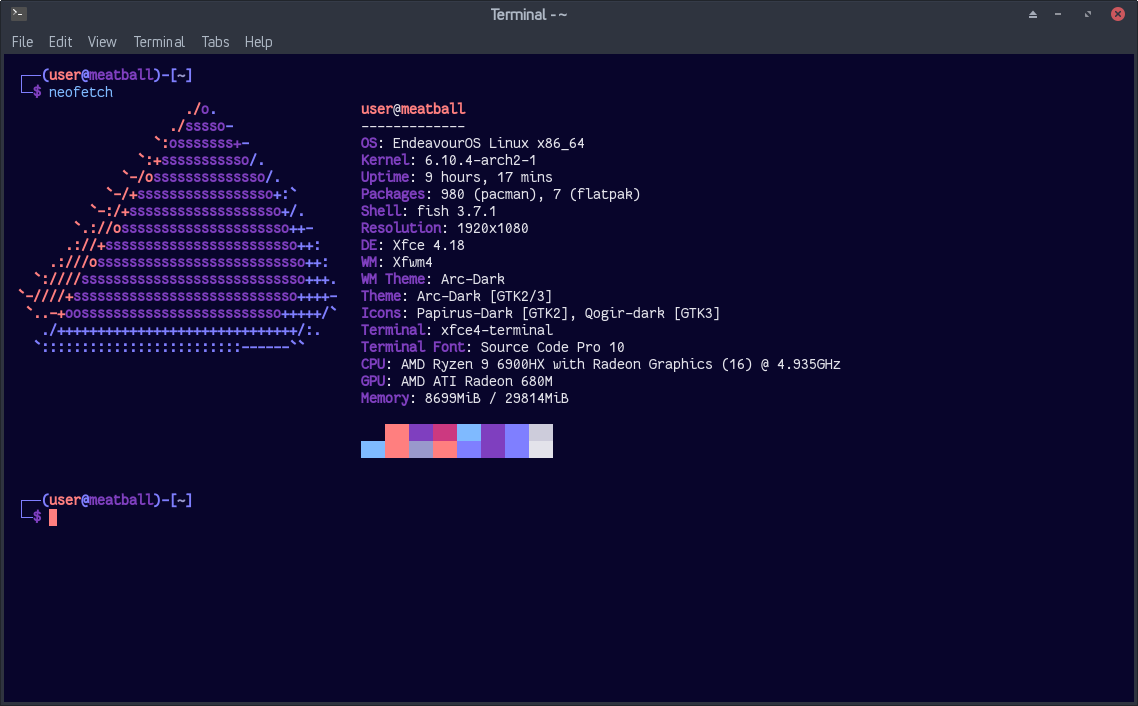Click the Memory usage line in output
The width and height of the screenshot is (1138, 706).
coord(465,398)
